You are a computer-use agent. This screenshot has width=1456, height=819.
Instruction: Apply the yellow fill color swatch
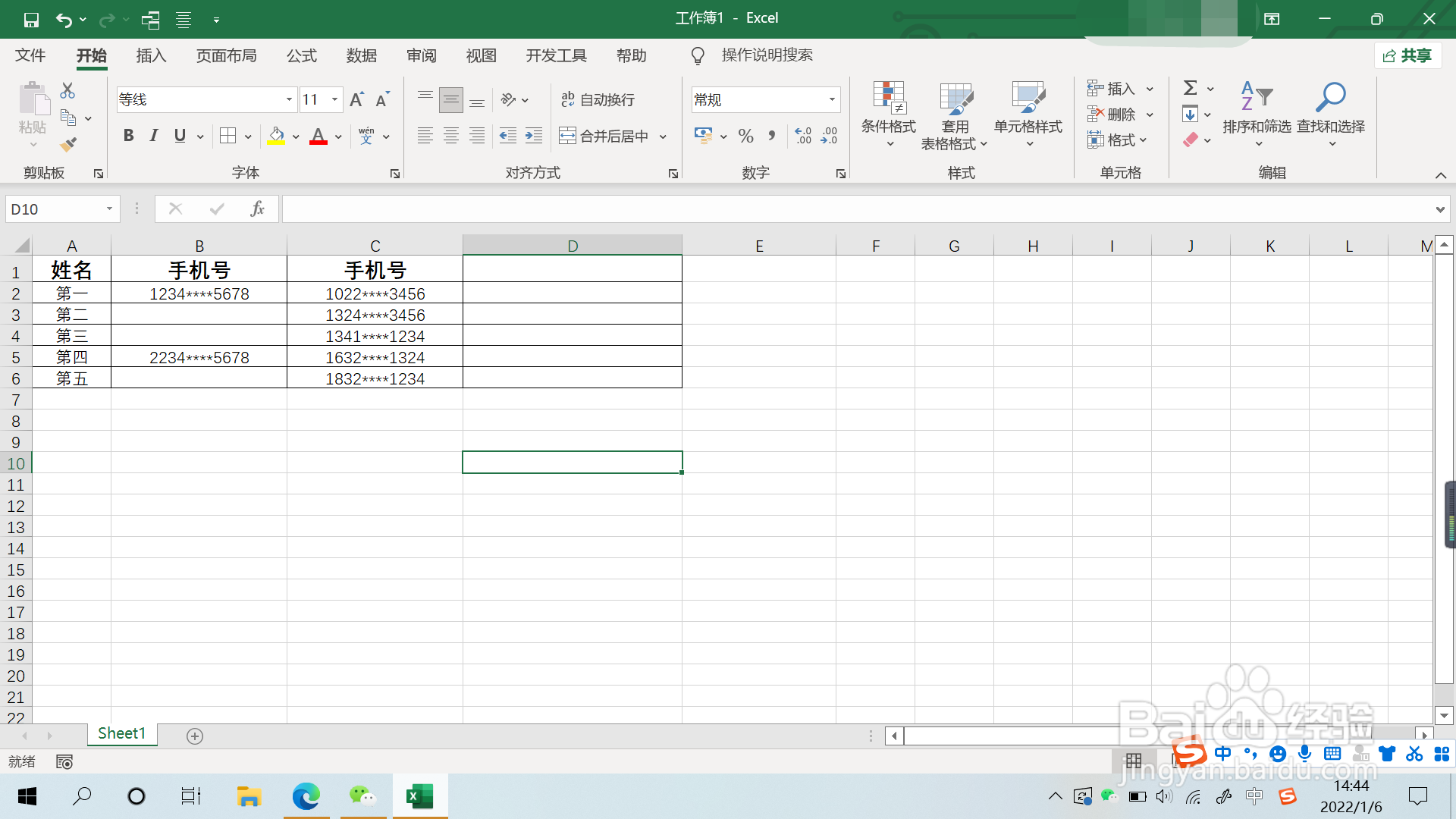pyautogui.click(x=276, y=136)
